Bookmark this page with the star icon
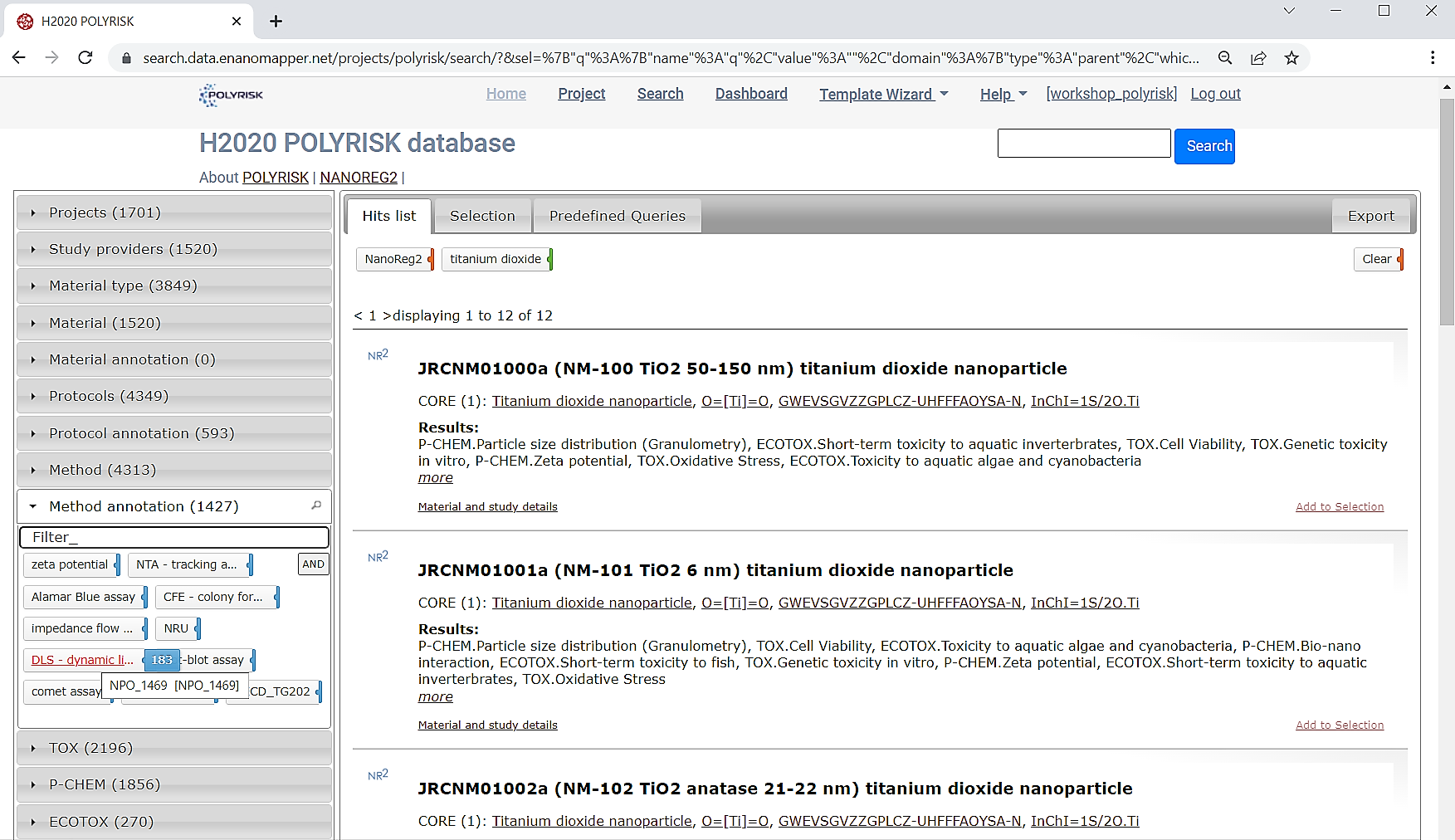1455x840 pixels. [x=1291, y=58]
